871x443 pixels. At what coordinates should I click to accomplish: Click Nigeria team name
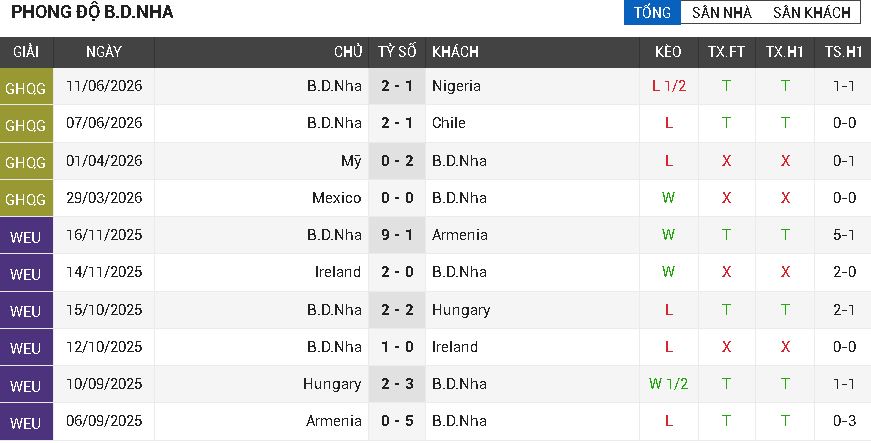click(456, 86)
